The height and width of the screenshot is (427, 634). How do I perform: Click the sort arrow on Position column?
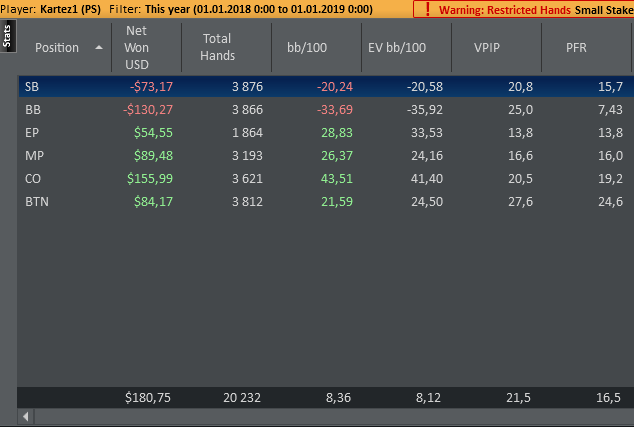pyautogui.click(x=98, y=48)
